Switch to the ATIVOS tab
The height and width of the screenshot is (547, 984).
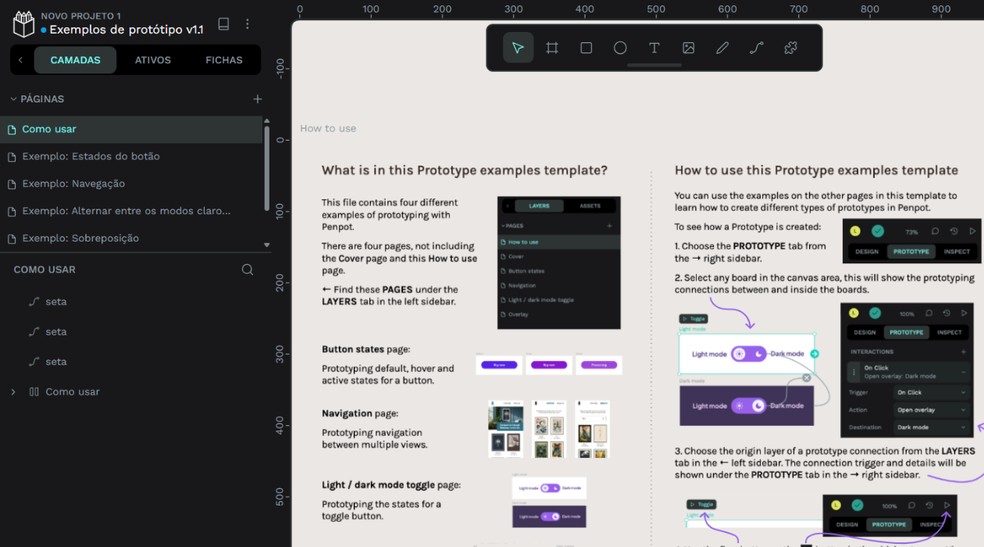click(x=152, y=60)
